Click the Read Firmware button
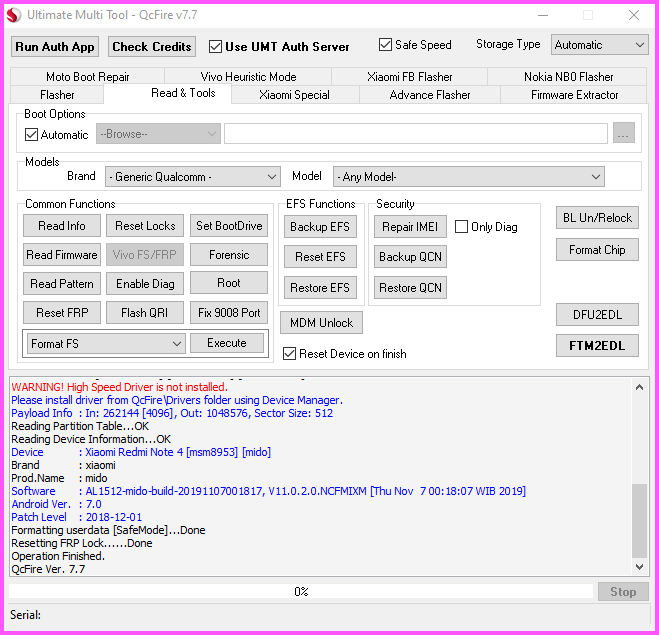 point(62,255)
